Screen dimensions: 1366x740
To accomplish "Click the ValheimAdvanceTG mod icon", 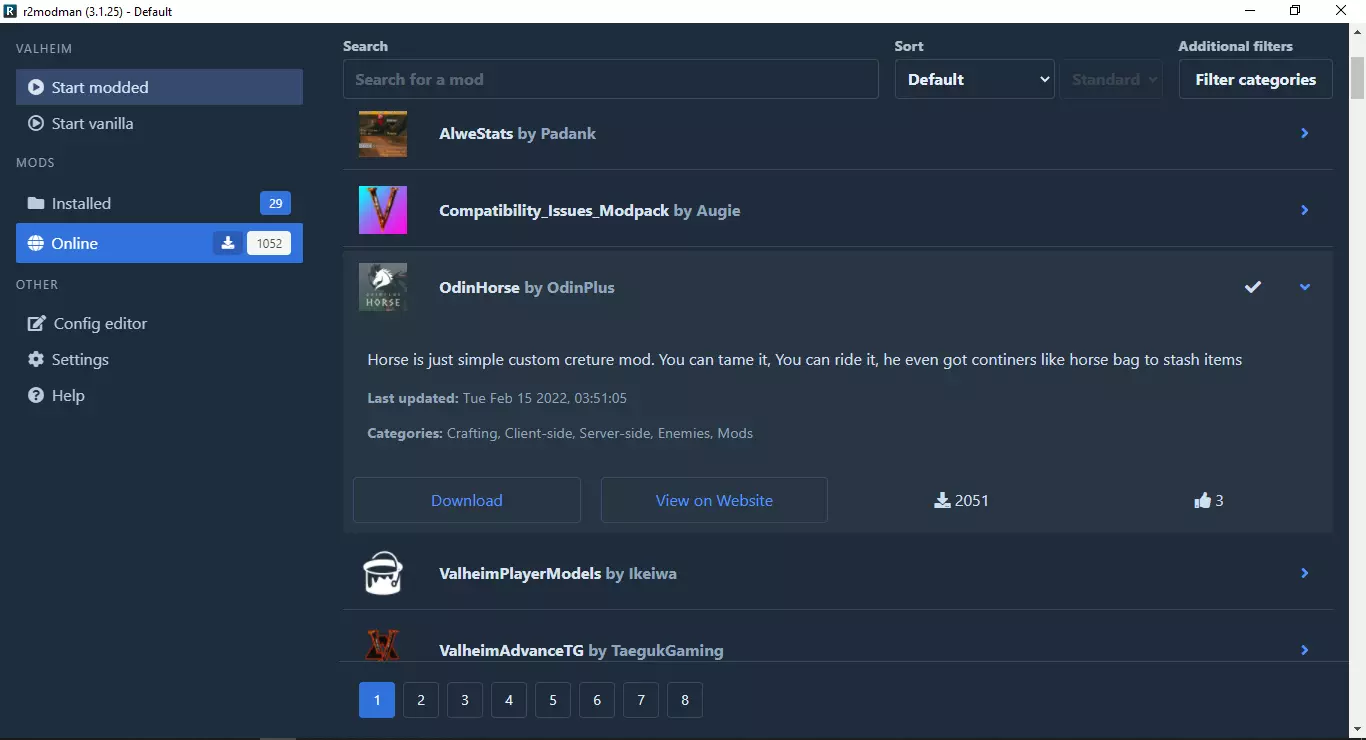I will point(383,645).
